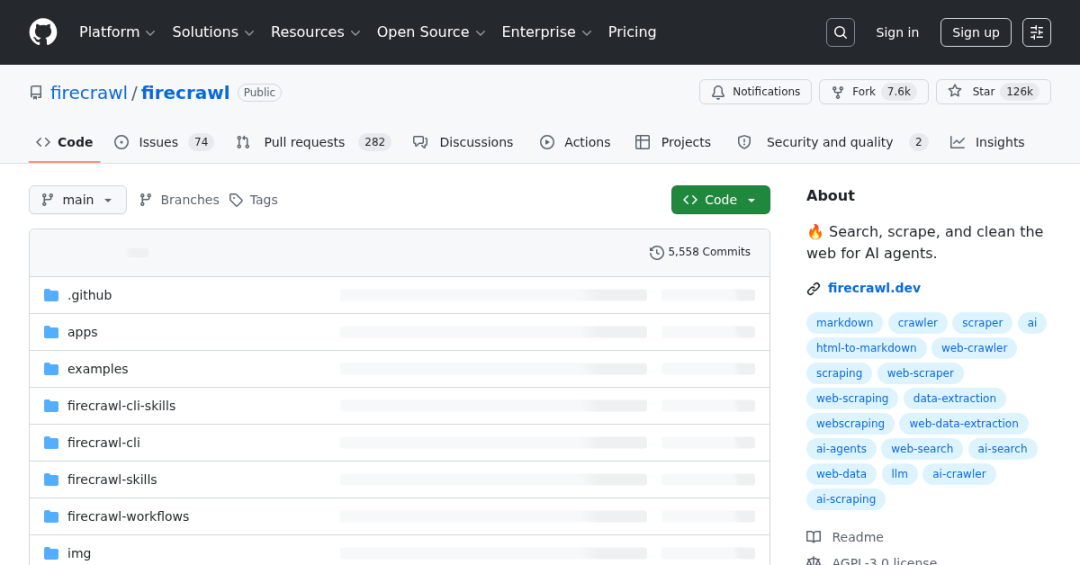Click the markdown topic tag

(x=844, y=322)
